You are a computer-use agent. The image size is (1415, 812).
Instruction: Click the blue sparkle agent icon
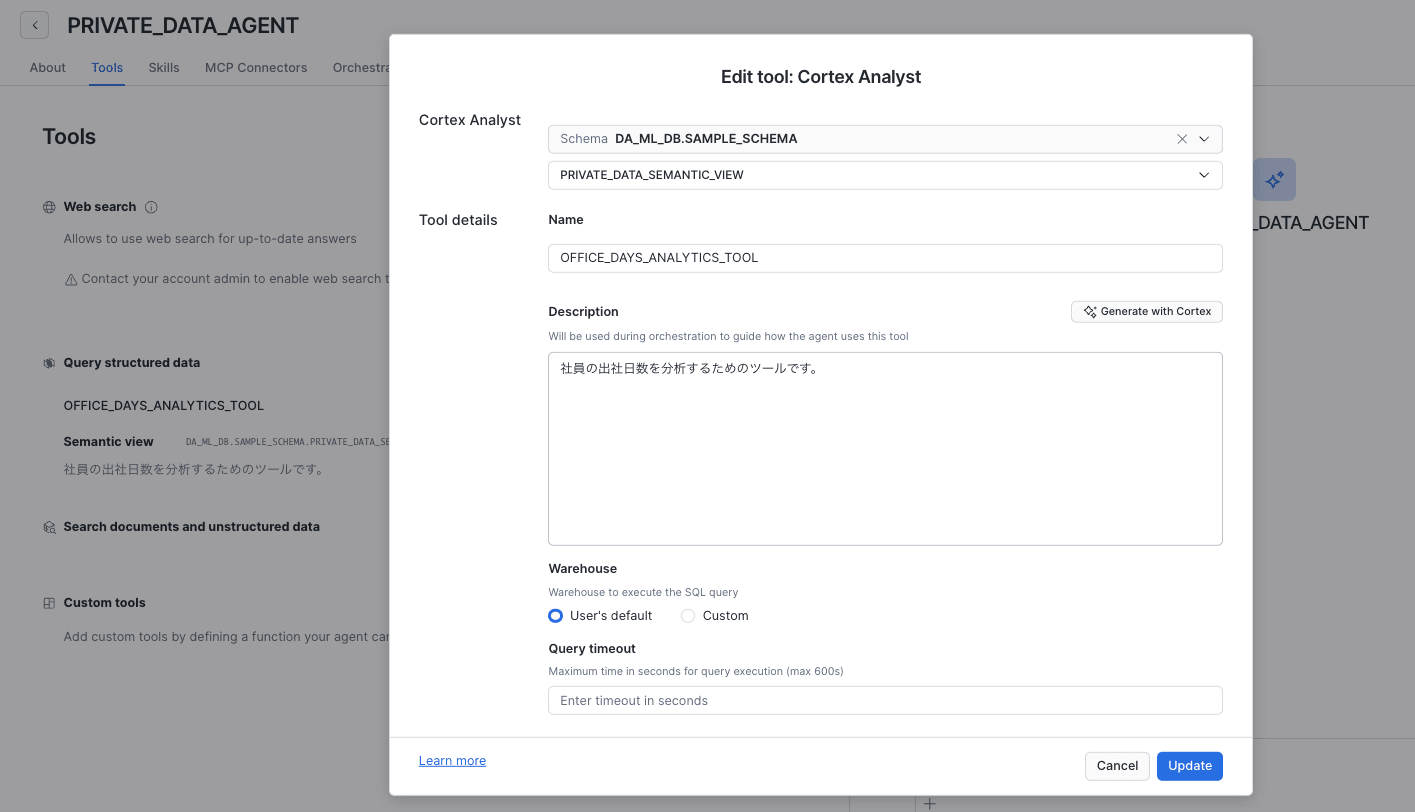coord(1274,180)
